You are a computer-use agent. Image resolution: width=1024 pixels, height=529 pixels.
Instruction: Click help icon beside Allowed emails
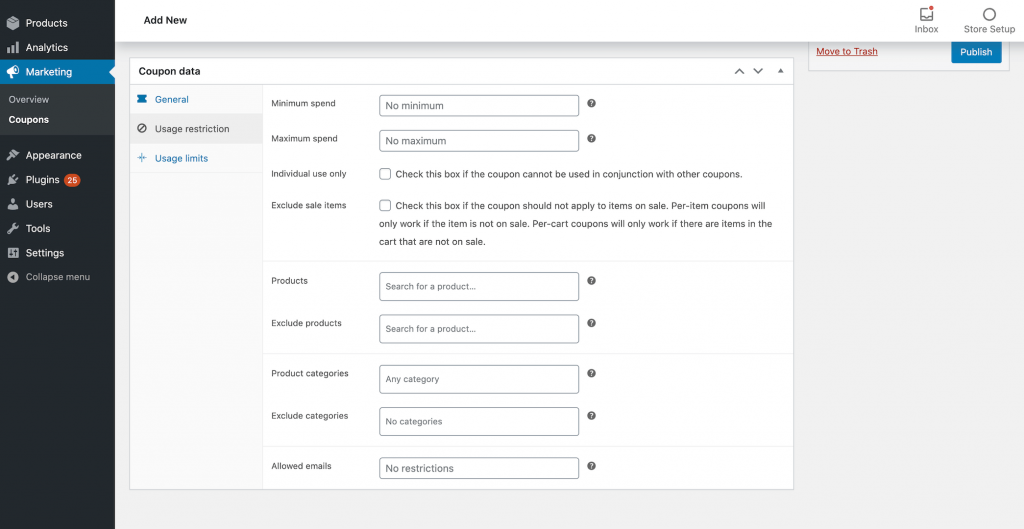[x=591, y=466]
